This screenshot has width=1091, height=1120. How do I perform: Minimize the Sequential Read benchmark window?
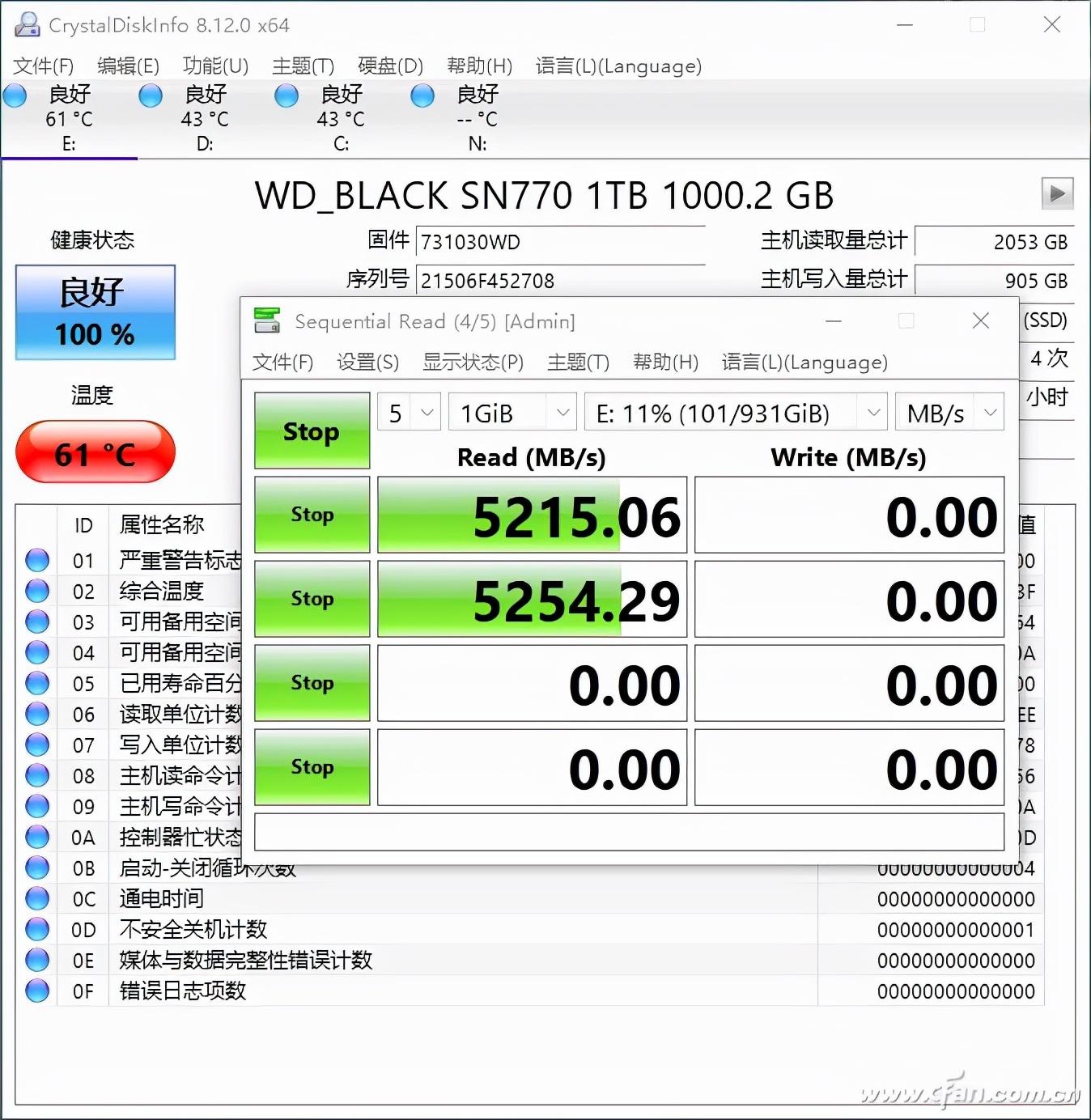pos(834,320)
